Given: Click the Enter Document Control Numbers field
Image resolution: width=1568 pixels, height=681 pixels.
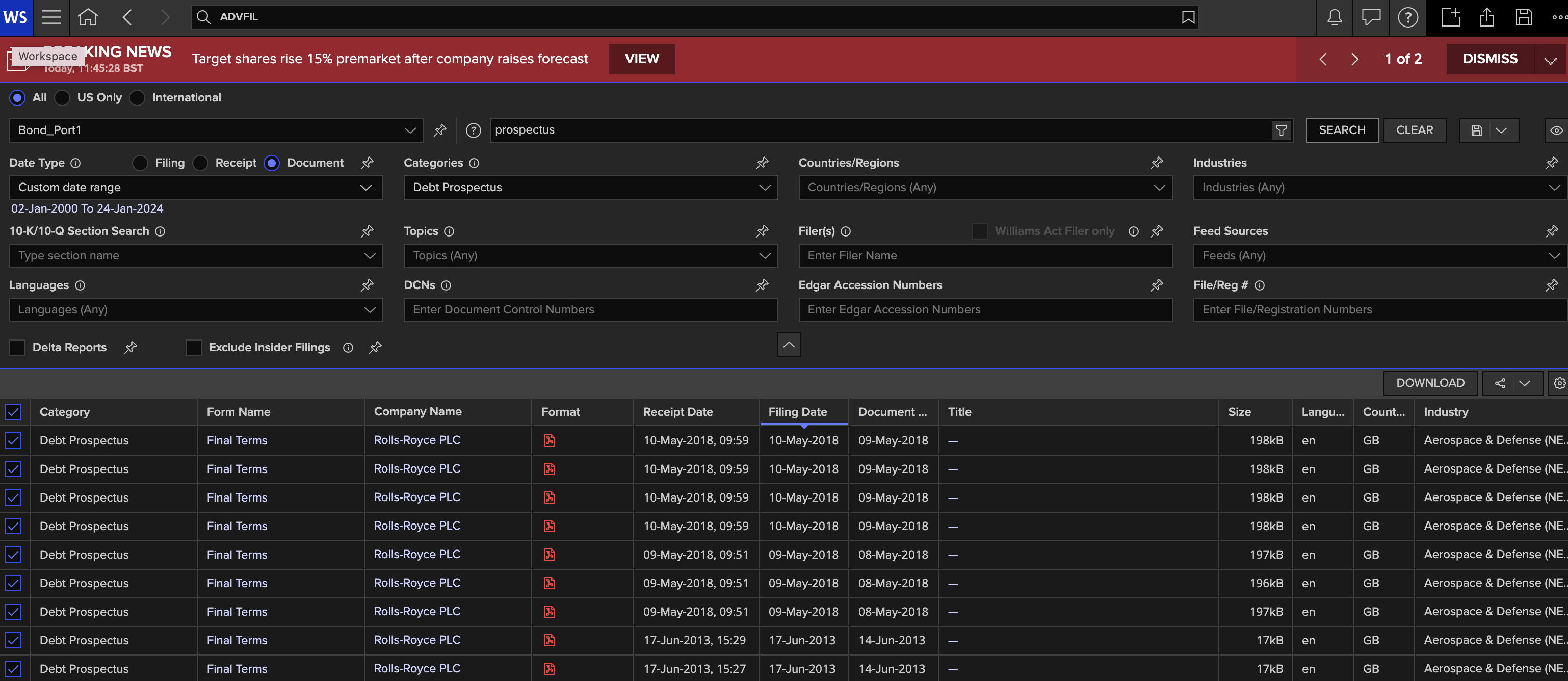Looking at the screenshot, I should tap(590, 310).
